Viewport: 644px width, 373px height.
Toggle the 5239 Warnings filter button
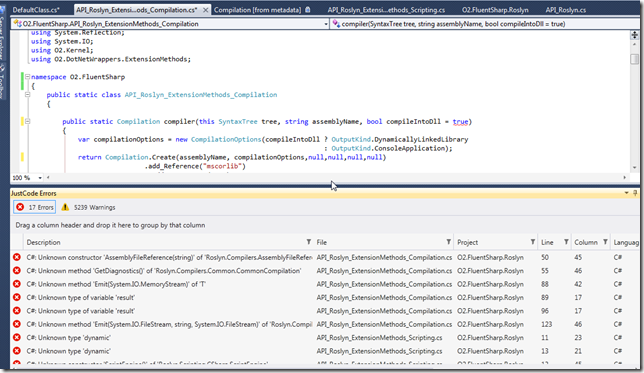coord(88,207)
